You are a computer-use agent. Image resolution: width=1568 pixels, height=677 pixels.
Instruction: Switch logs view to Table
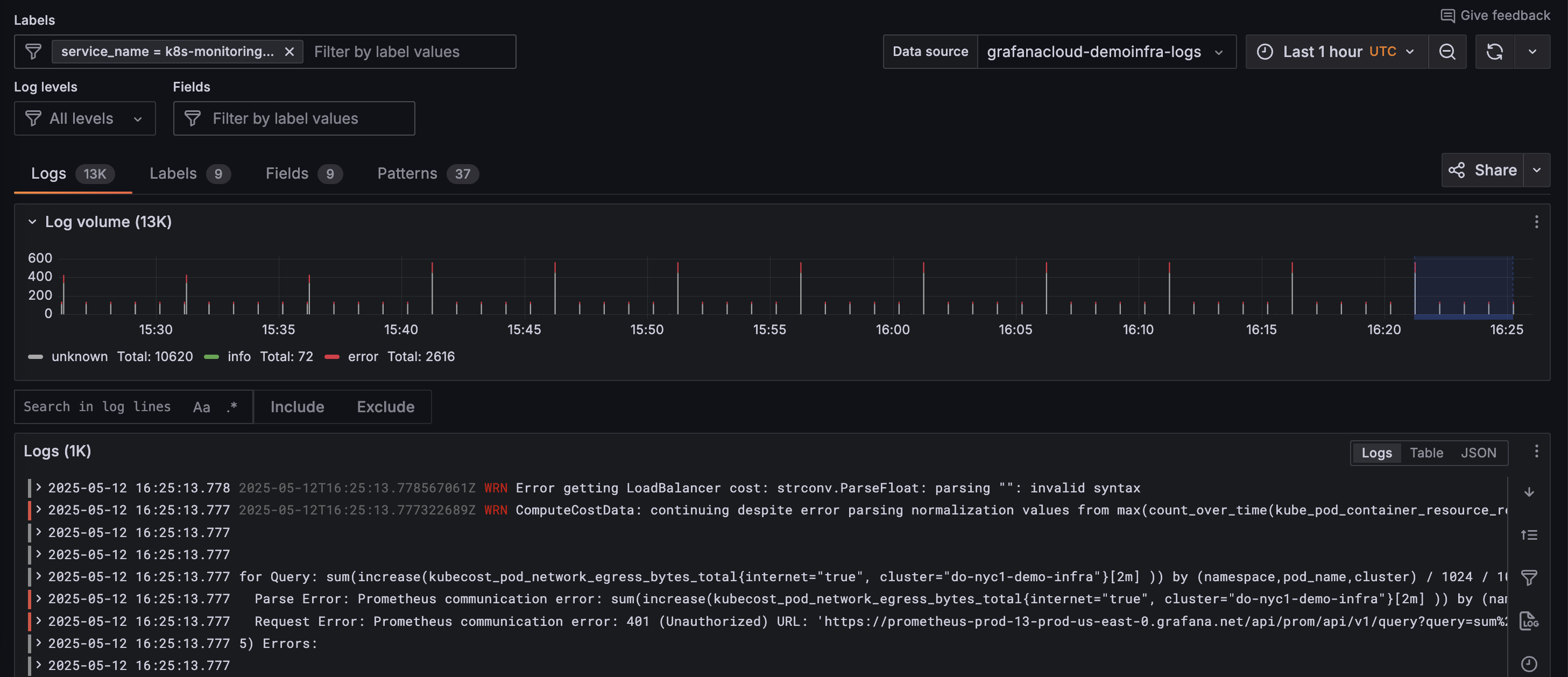pos(1426,453)
